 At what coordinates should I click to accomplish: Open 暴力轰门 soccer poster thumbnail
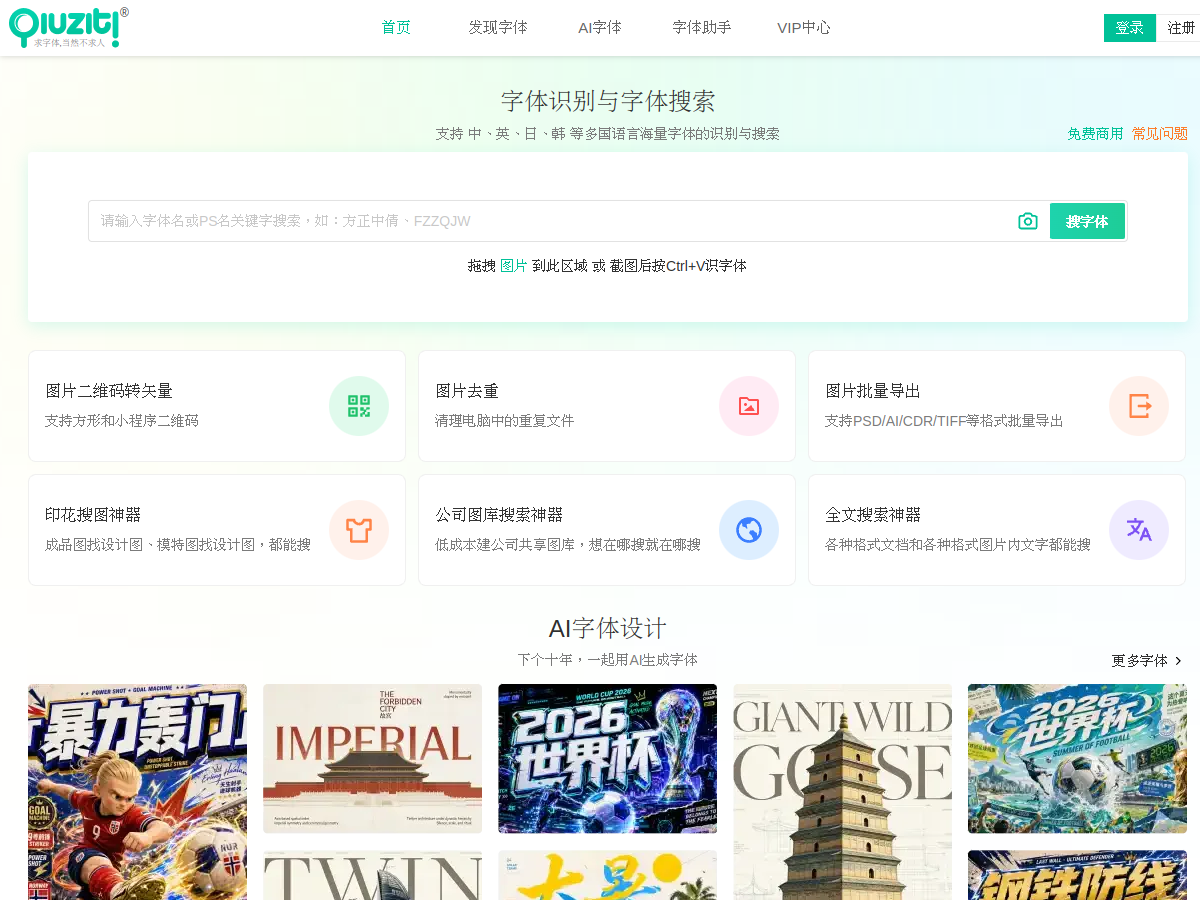[137, 792]
